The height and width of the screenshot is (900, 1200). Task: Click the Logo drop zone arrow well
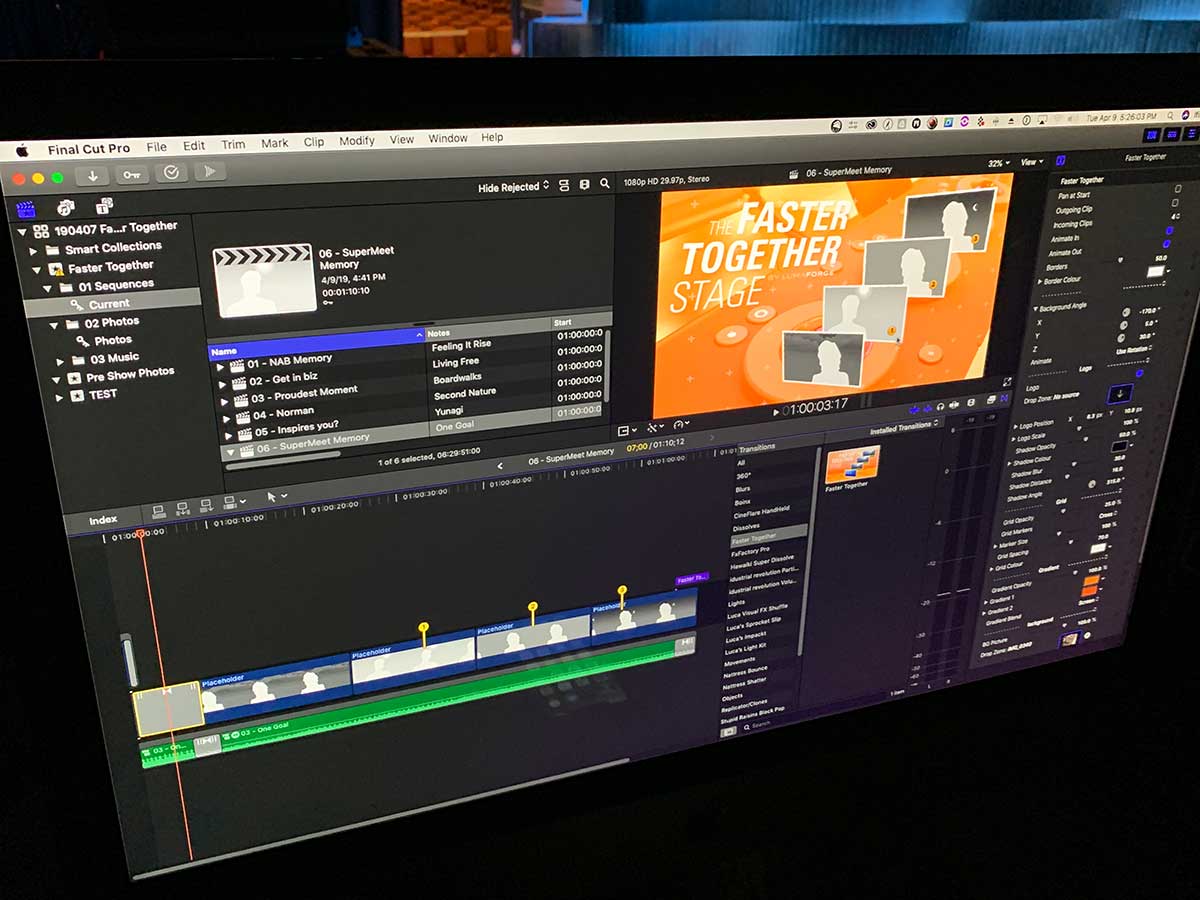(1121, 393)
